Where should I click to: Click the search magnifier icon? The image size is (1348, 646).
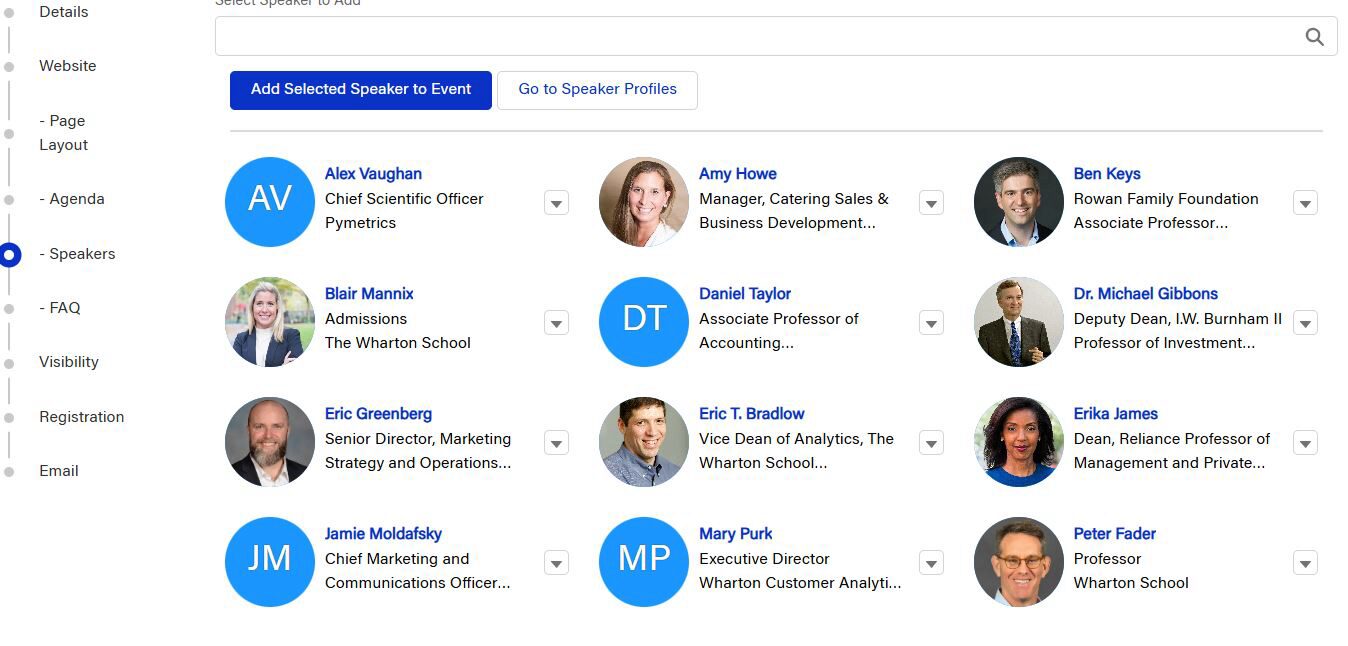click(x=1314, y=37)
